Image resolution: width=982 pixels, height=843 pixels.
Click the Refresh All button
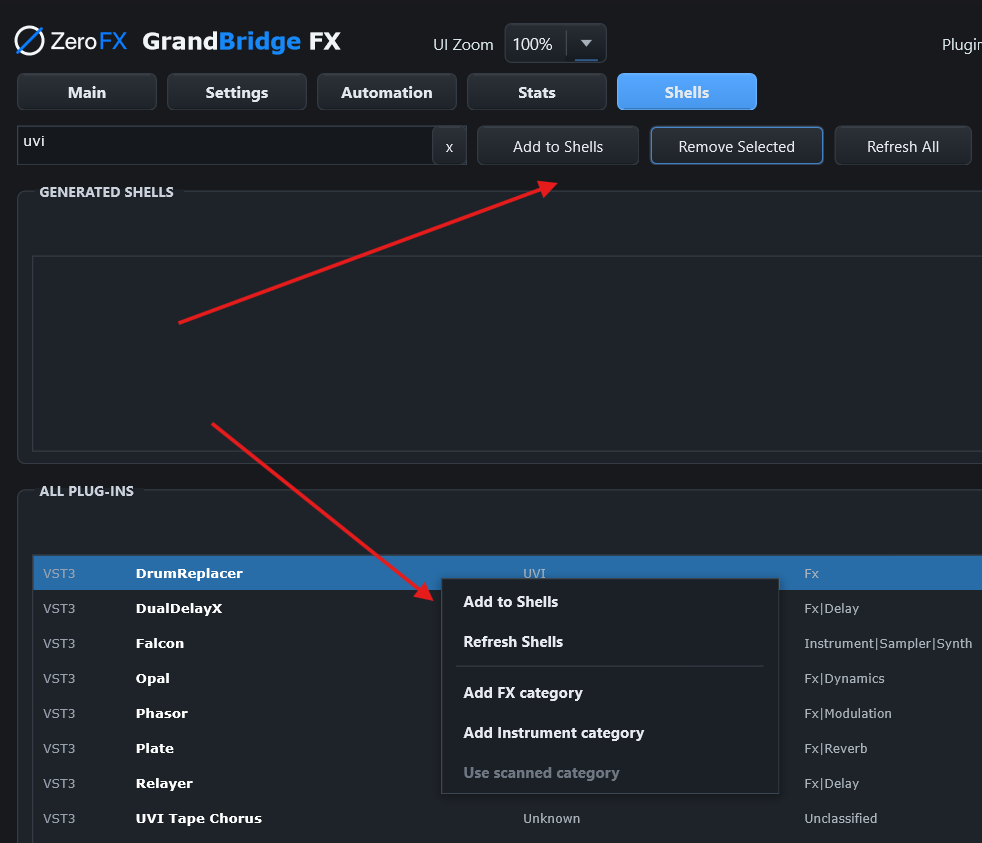click(x=902, y=146)
